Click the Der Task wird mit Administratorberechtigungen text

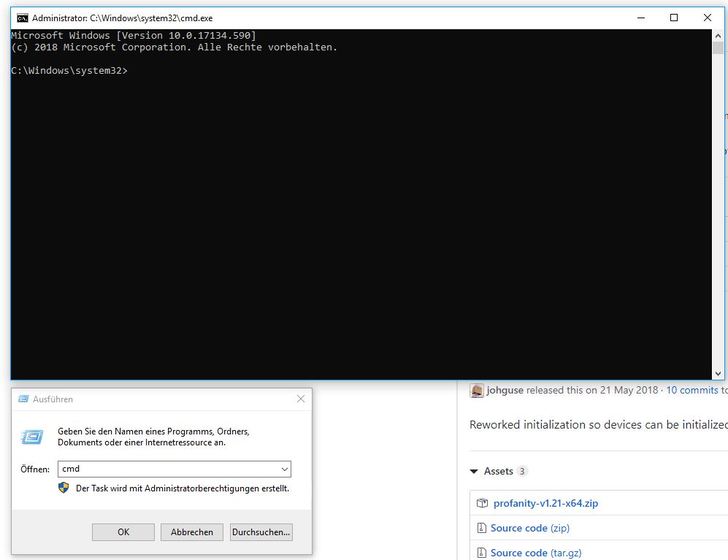click(182, 488)
